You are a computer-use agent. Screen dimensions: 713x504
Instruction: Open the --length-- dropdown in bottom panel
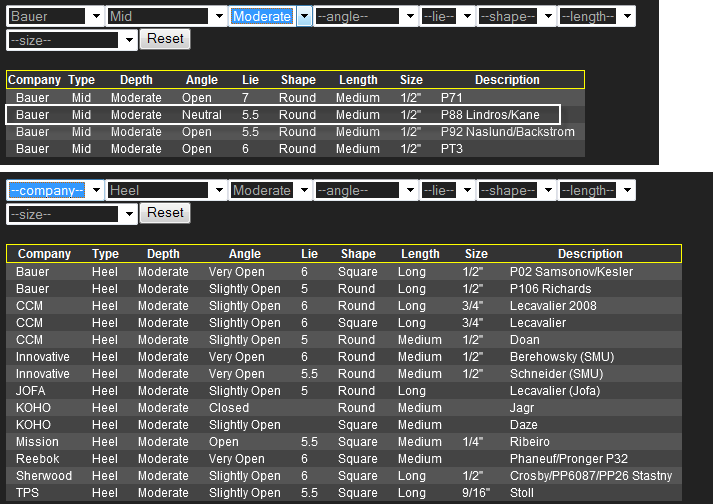[597, 191]
